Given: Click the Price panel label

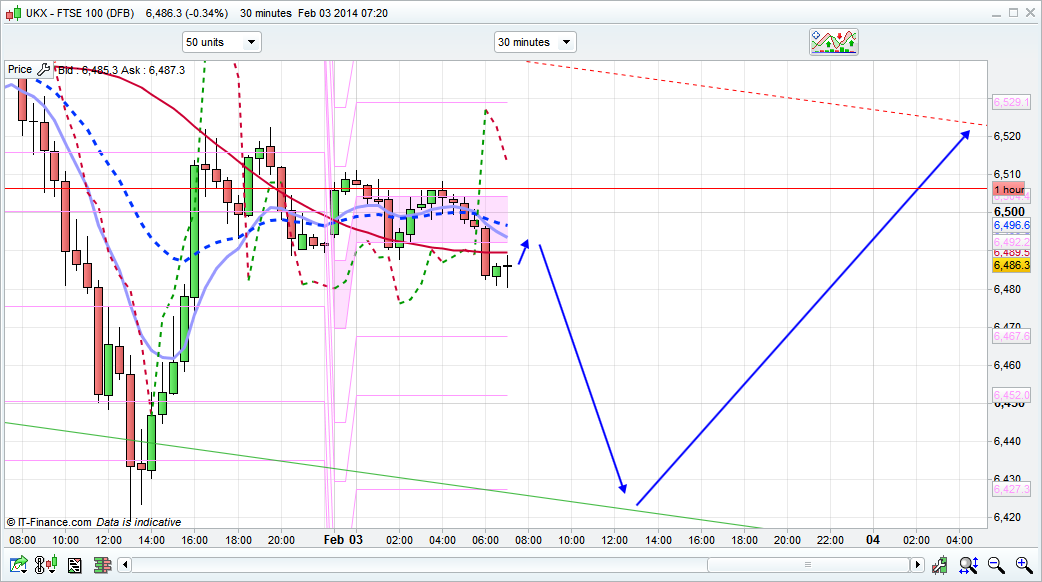Looking at the screenshot, I should tap(20, 70).
